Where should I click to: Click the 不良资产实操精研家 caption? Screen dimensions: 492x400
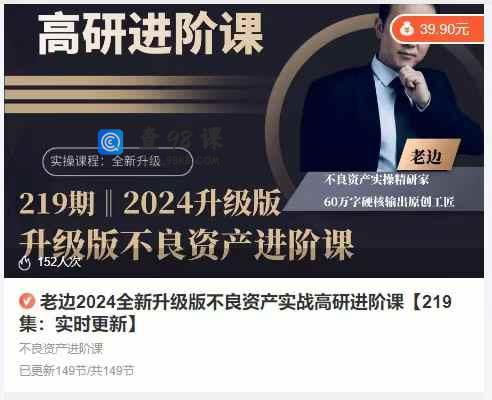coord(377,180)
